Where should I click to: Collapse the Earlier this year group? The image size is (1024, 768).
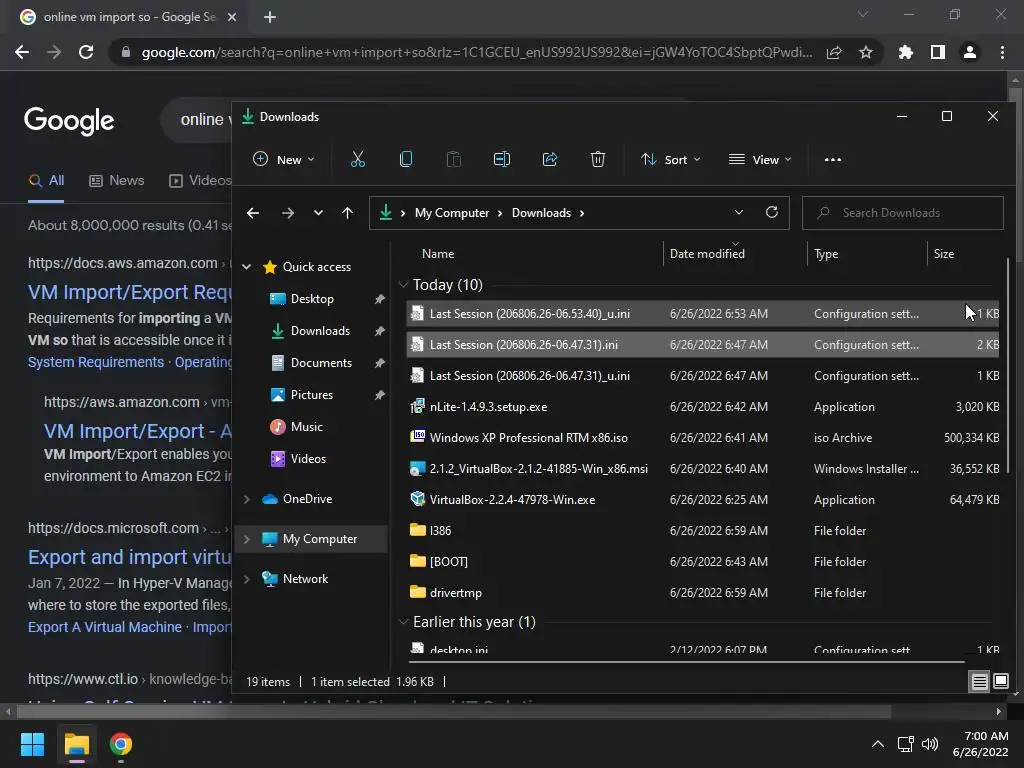[404, 622]
